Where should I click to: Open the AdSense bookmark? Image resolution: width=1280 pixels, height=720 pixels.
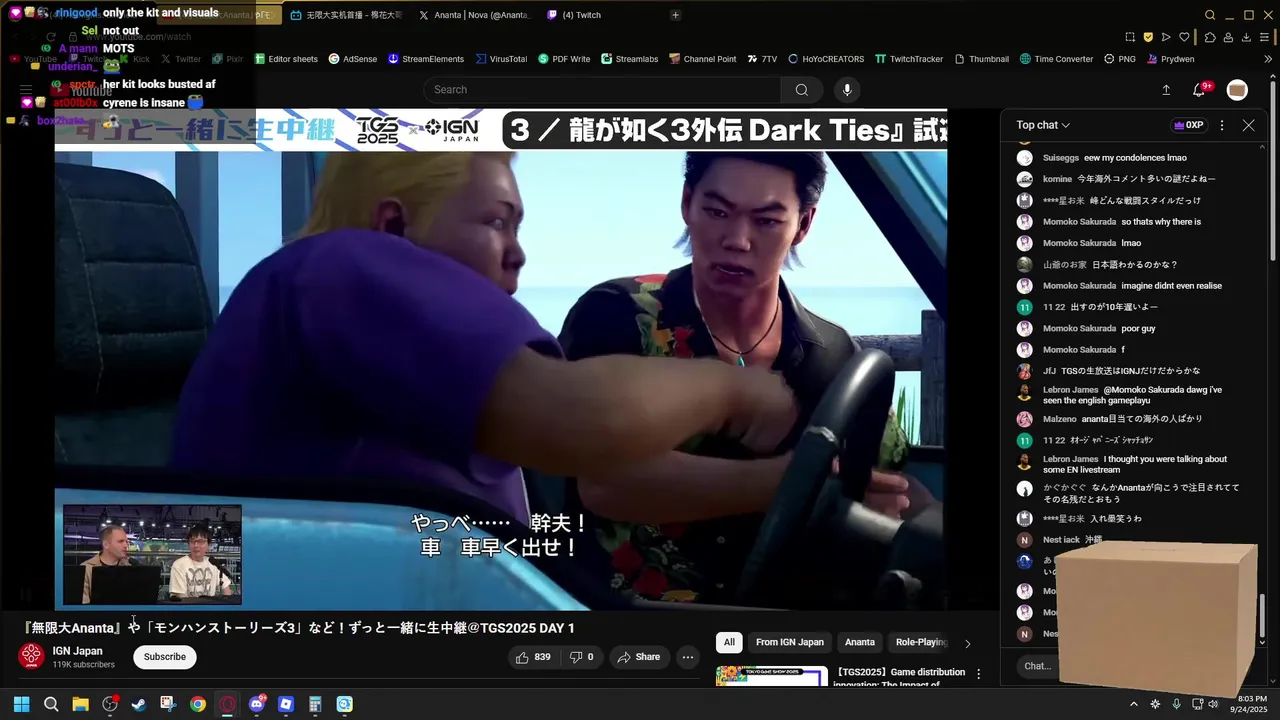[353, 59]
